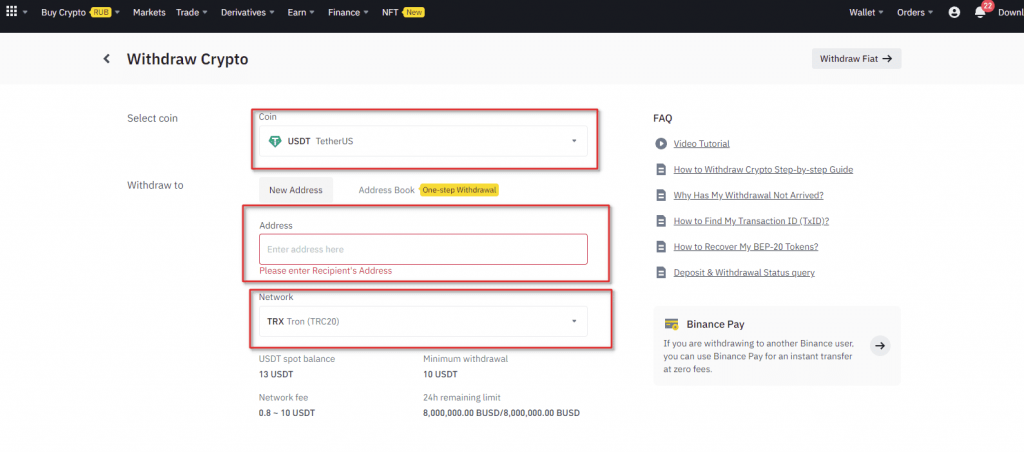Click document icon beside Status query FAQ
1024x452 pixels.
661,272
